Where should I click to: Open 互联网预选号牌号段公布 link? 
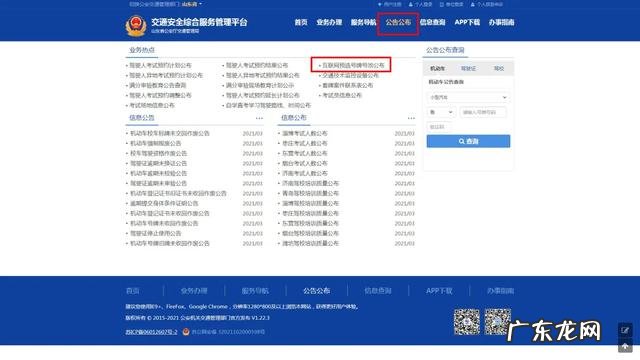[353, 65]
